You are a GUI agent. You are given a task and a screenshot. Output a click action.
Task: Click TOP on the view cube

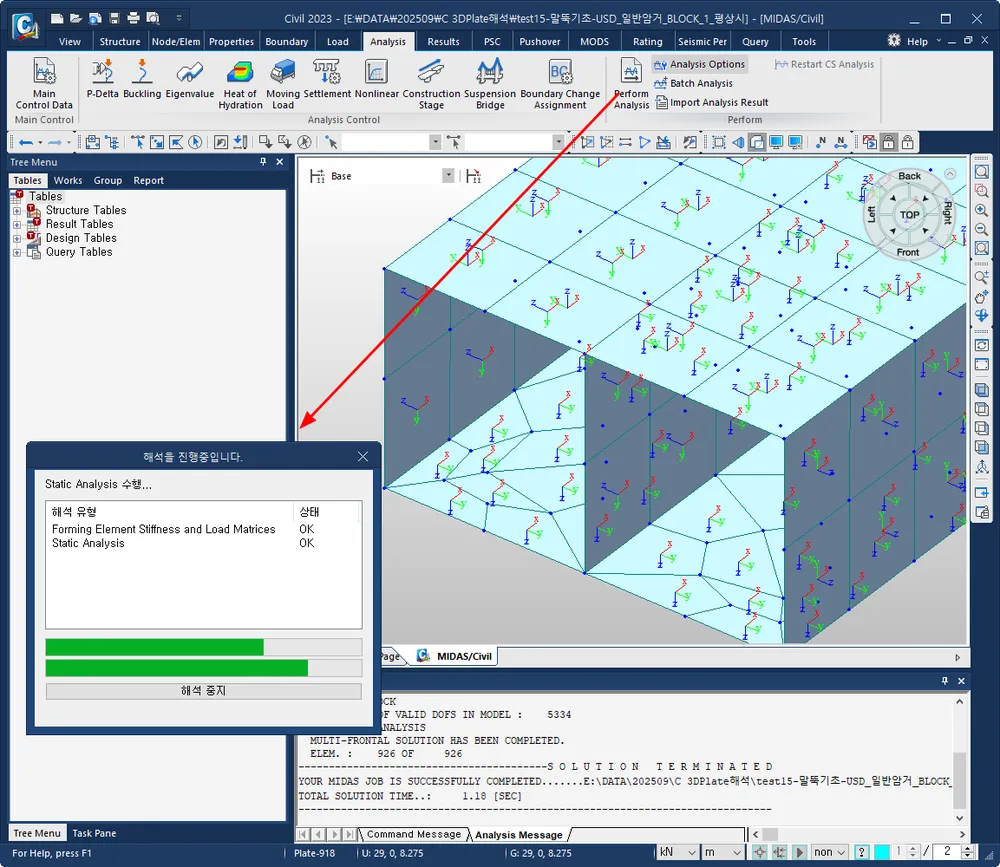(x=909, y=215)
